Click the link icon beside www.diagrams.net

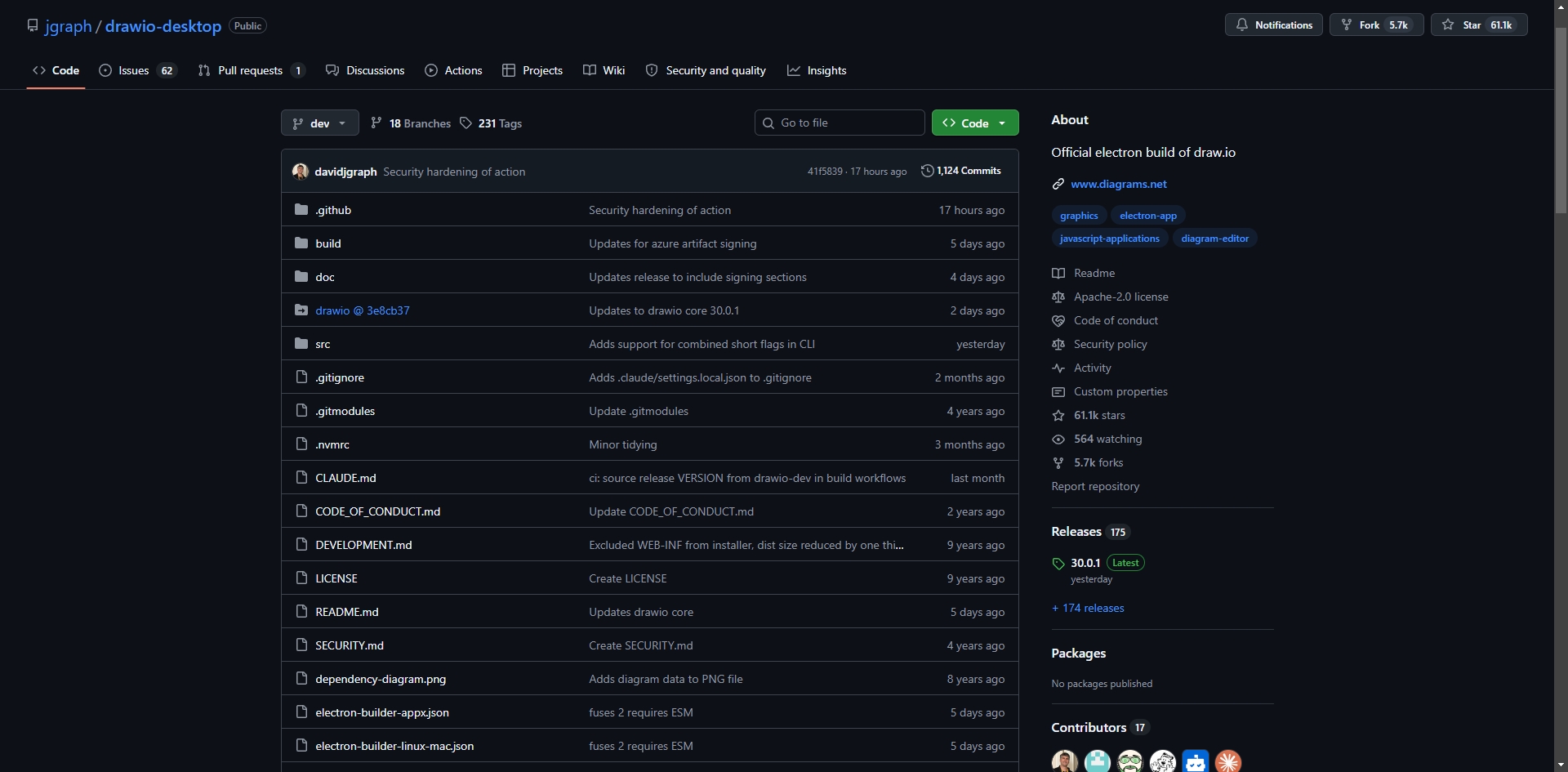pos(1058,184)
